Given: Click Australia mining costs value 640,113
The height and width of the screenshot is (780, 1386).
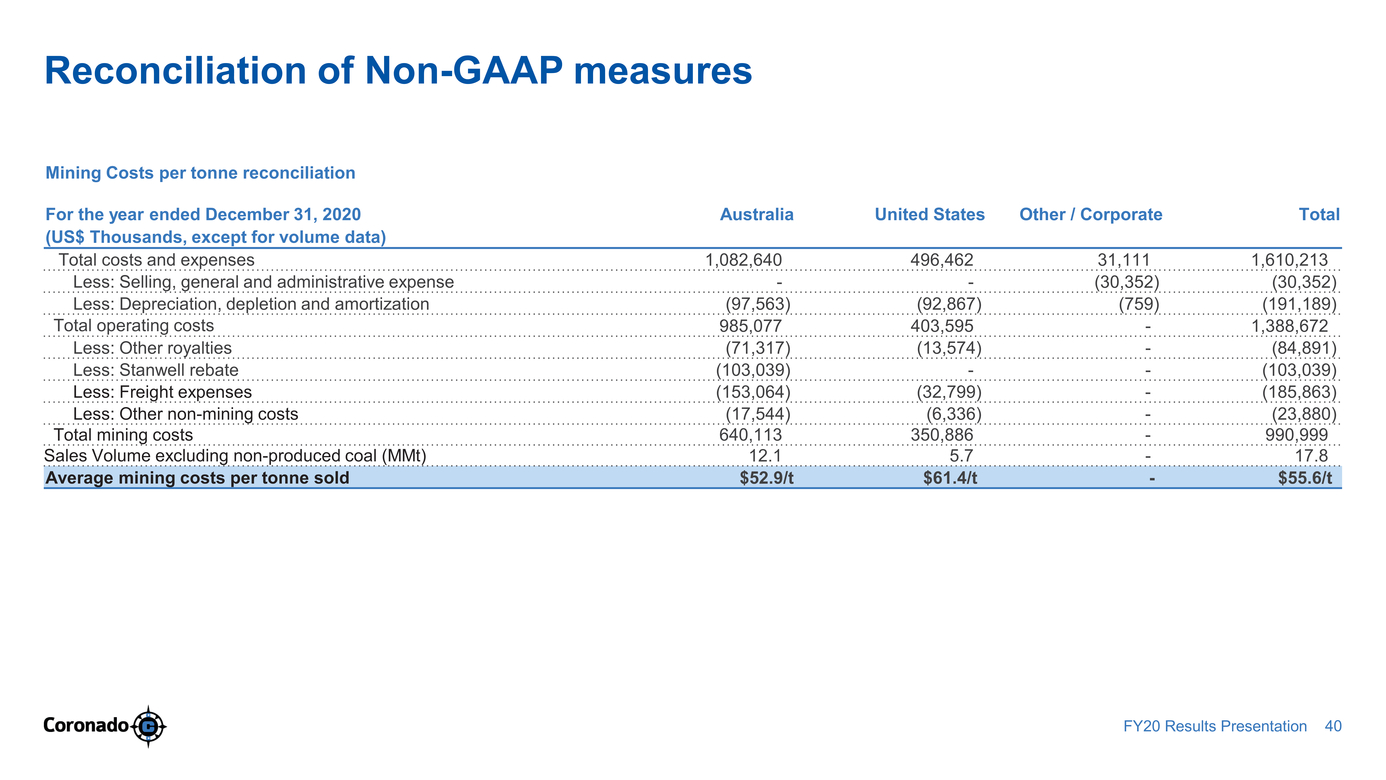Looking at the screenshot, I should click(x=751, y=435).
